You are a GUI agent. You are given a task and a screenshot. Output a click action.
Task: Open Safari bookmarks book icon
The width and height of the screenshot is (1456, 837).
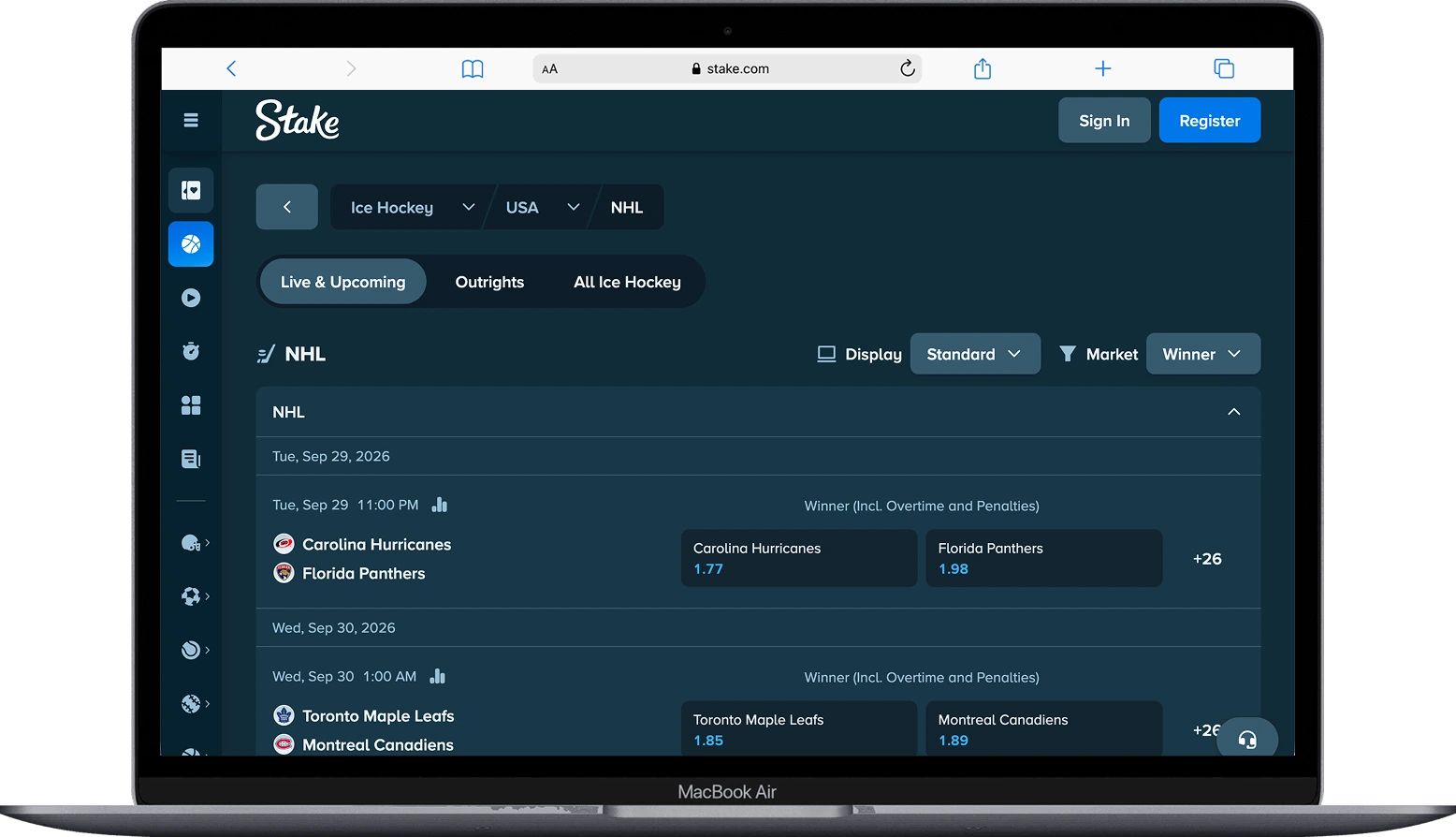[473, 68]
